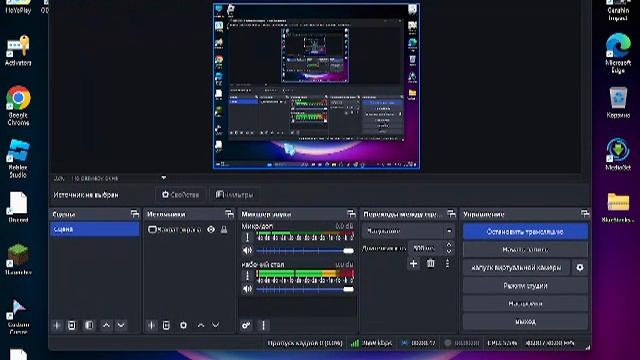Toggle eye visibility of screen capture source
The image size is (640, 360).
point(211,230)
